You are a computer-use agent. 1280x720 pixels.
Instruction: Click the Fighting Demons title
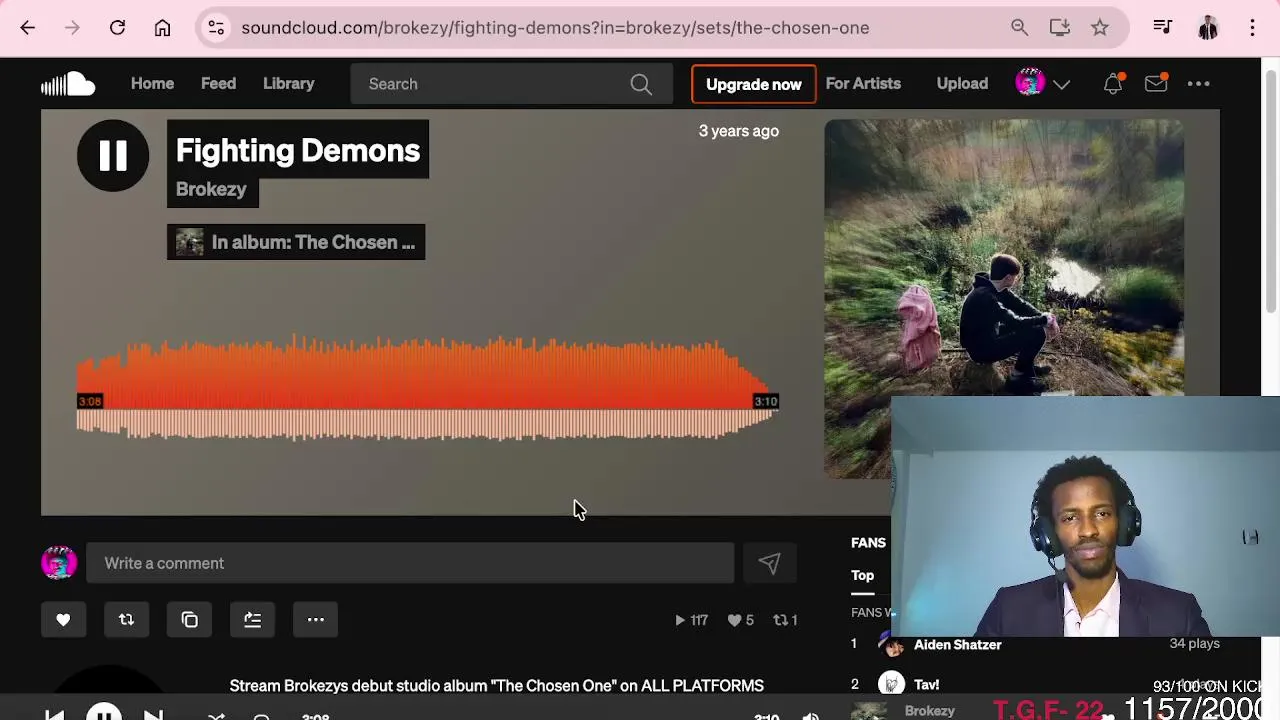[x=298, y=150]
